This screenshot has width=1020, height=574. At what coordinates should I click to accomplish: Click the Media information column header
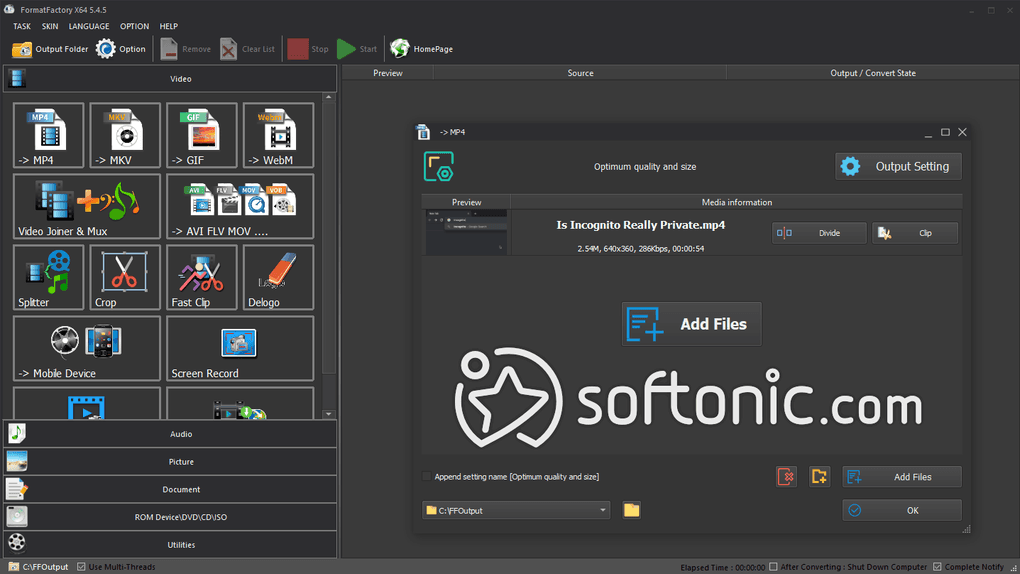736,202
